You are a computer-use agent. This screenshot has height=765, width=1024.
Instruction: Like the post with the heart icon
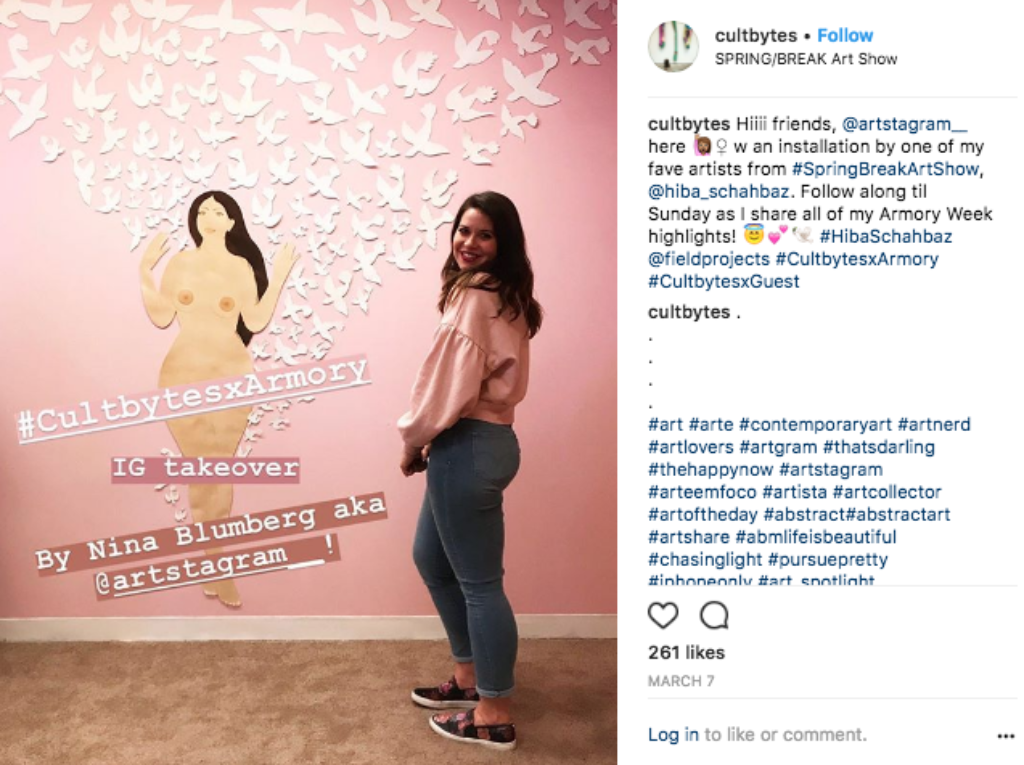(x=663, y=615)
